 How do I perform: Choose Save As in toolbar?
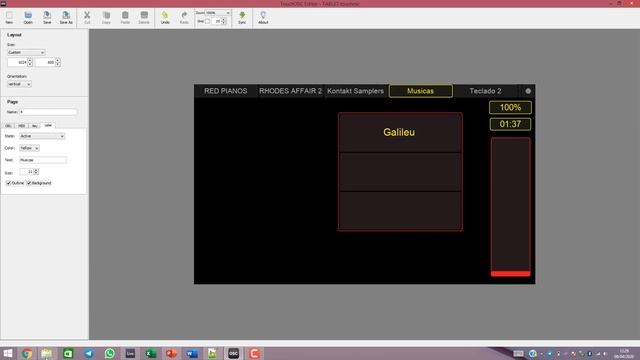point(66,18)
